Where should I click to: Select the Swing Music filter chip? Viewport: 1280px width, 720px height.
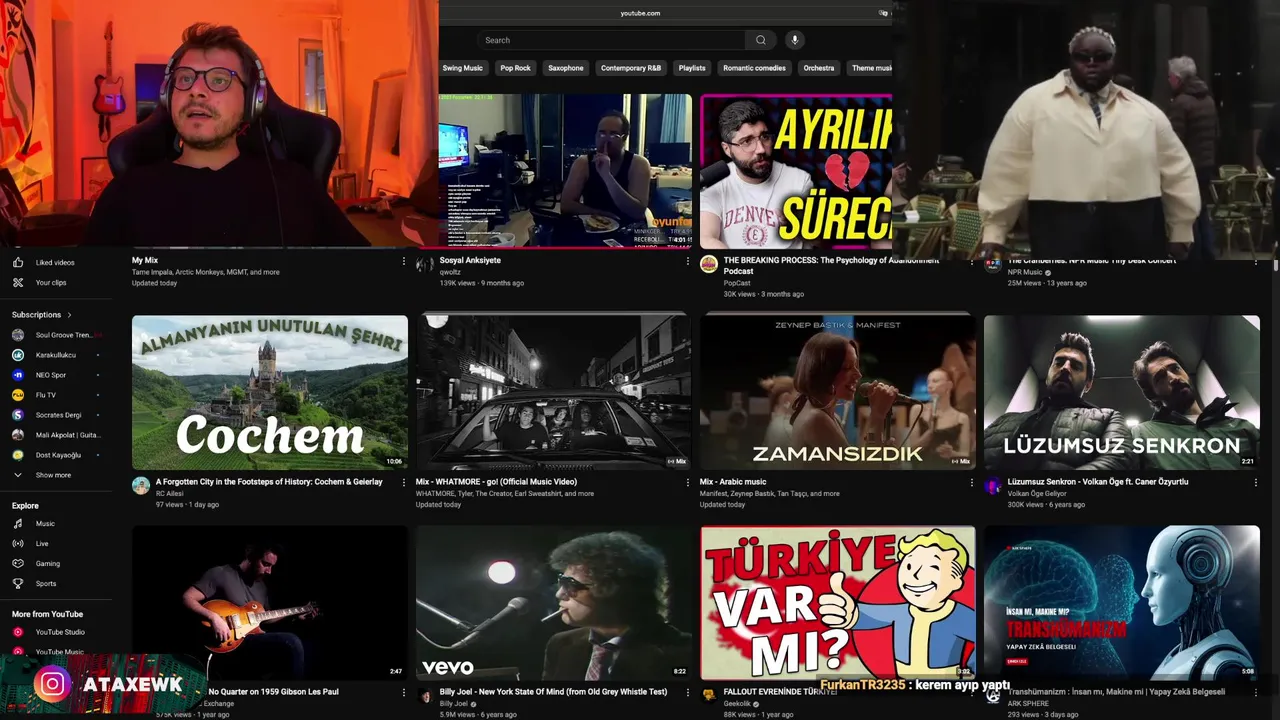pos(462,68)
